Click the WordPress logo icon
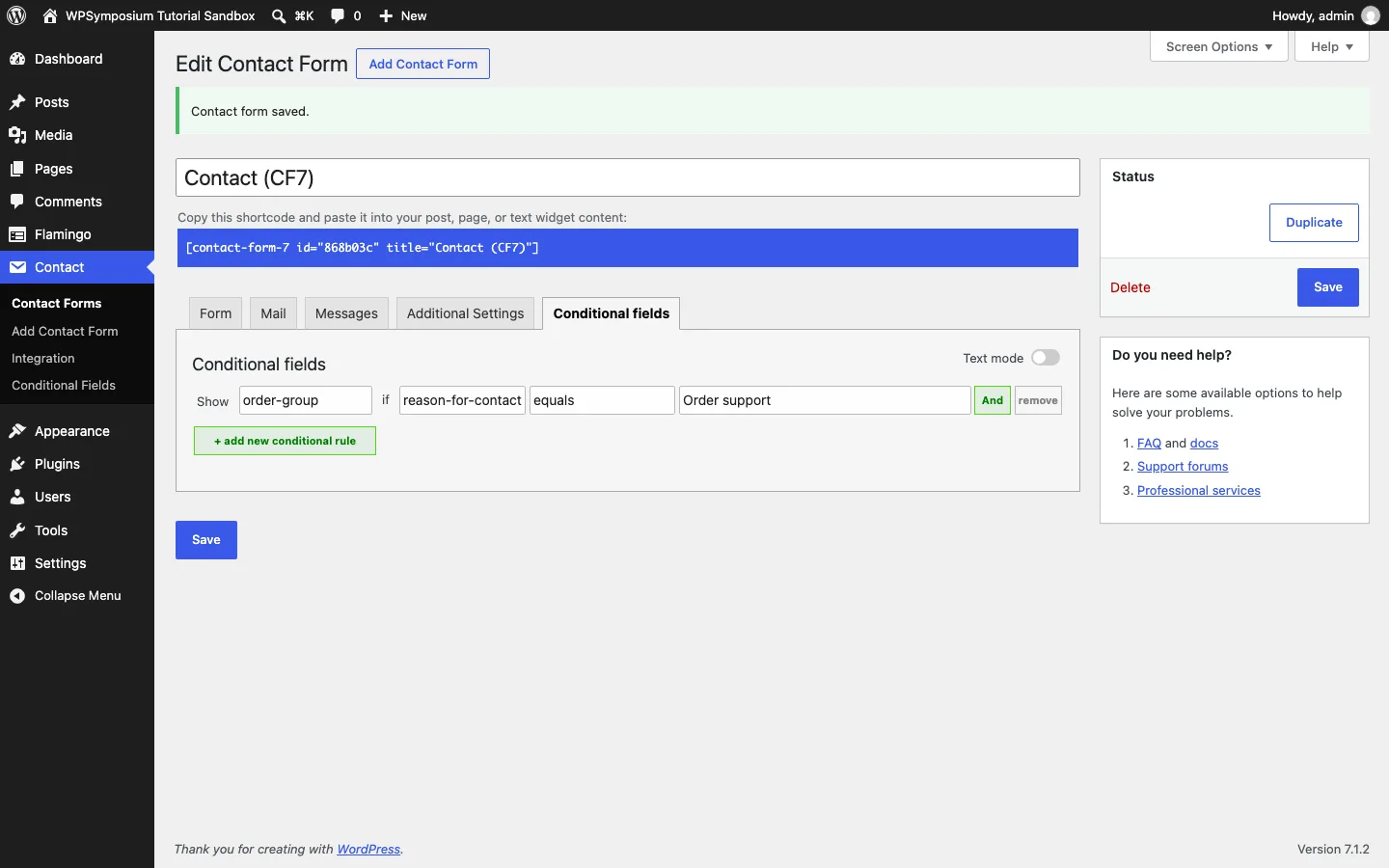 click(16, 15)
